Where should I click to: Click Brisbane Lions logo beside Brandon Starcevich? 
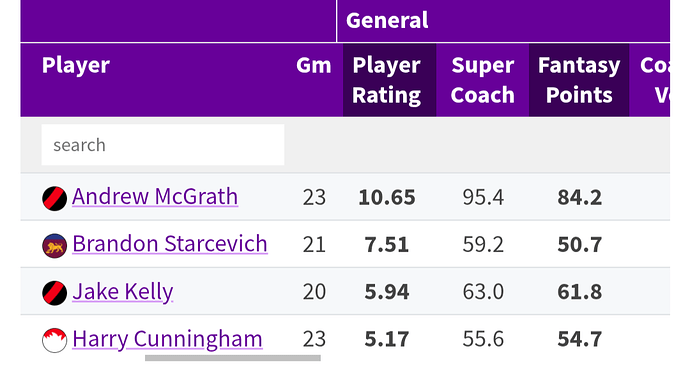pyautogui.click(x=55, y=246)
